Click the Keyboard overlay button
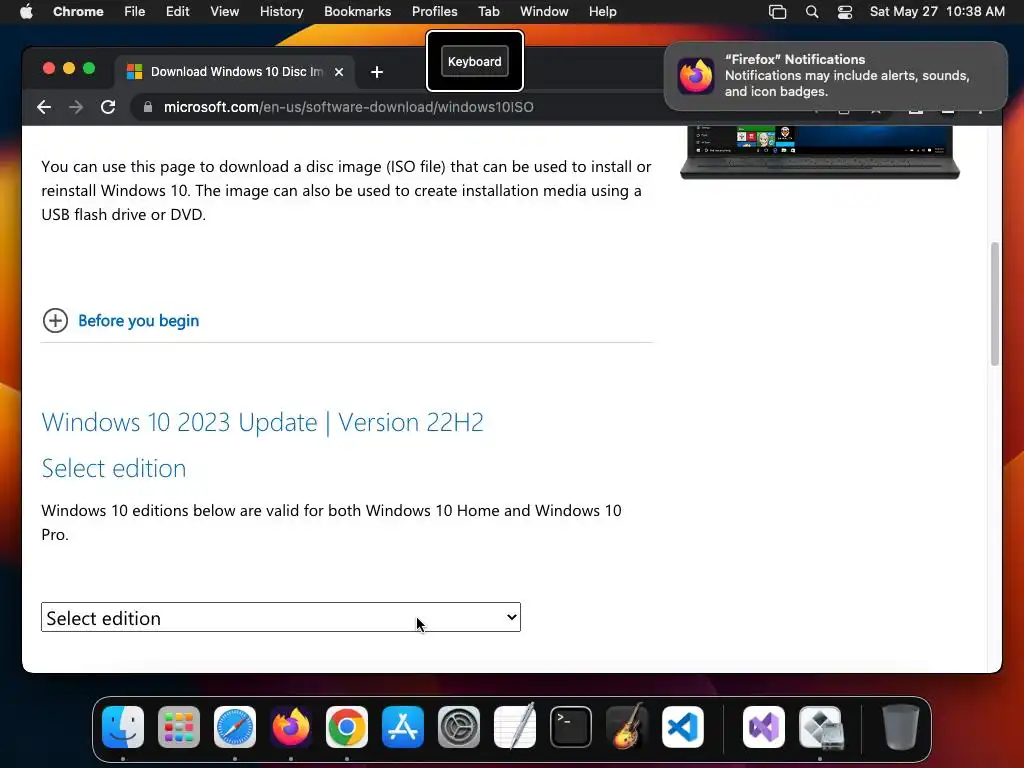This screenshot has height=768, width=1024. point(475,61)
